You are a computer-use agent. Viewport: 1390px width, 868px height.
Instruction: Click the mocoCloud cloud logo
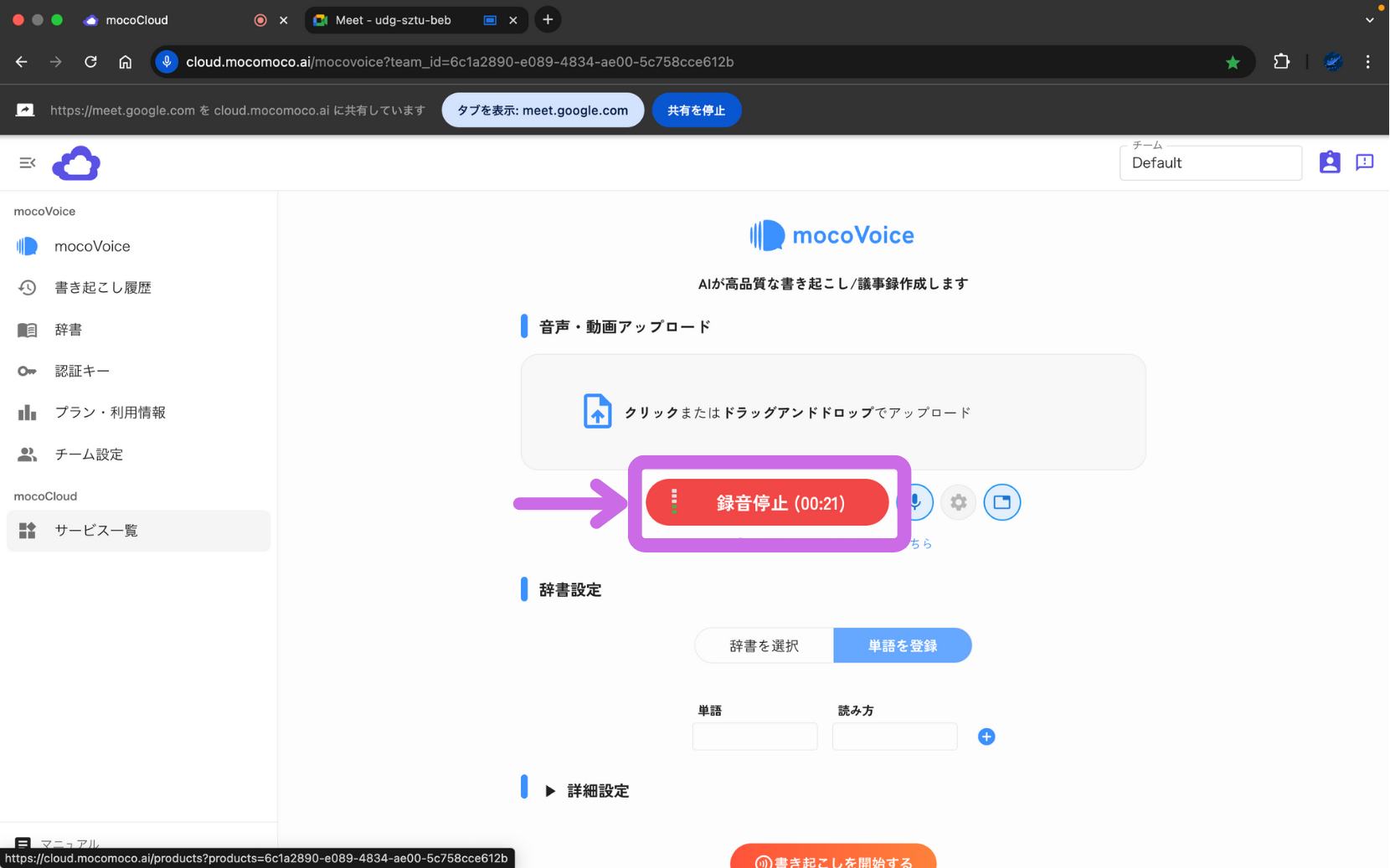coord(76,163)
